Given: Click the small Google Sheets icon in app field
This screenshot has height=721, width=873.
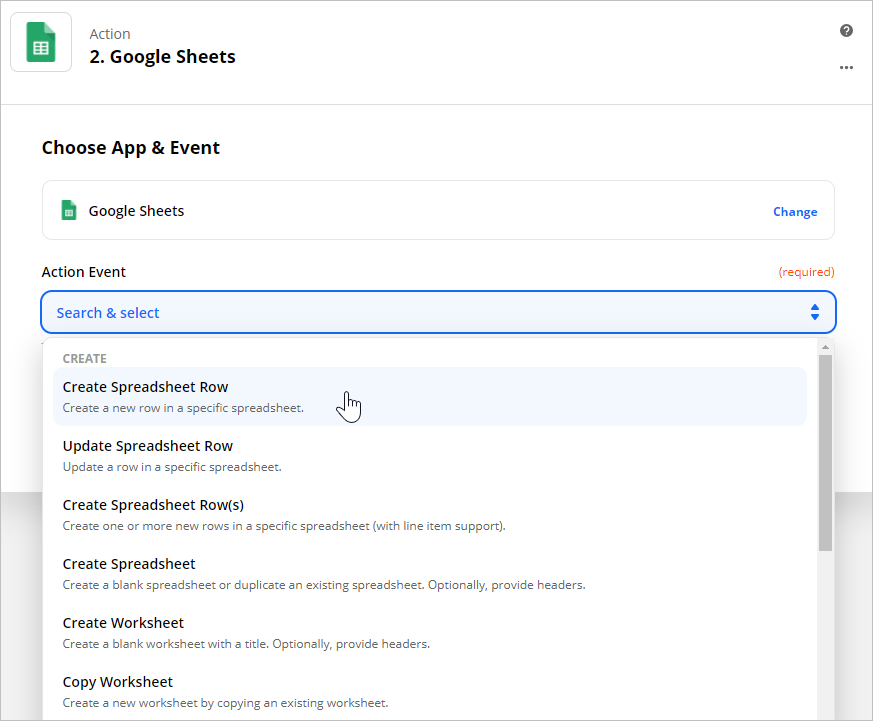Looking at the screenshot, I should (68, 210).
